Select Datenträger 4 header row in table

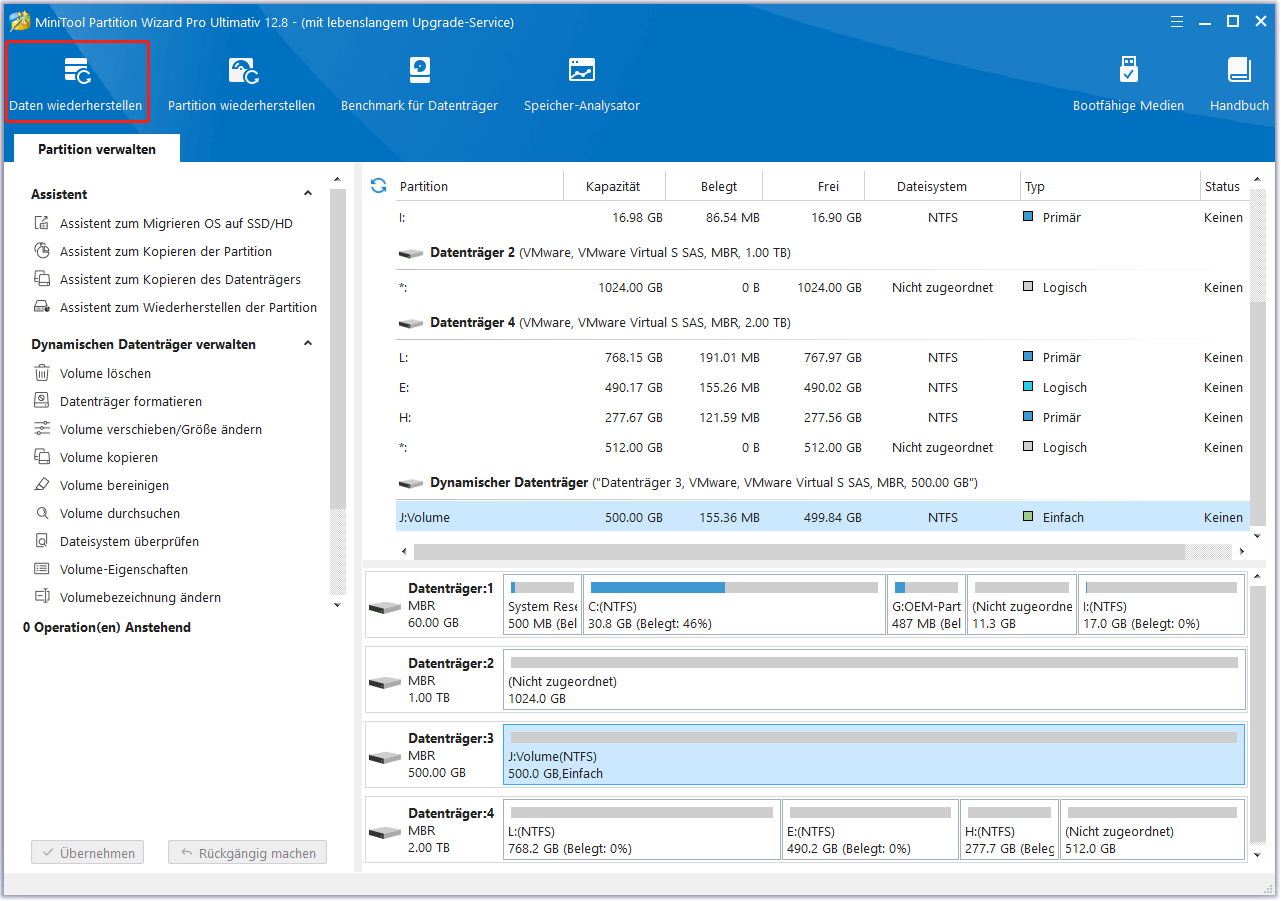[x=822, y=323]
